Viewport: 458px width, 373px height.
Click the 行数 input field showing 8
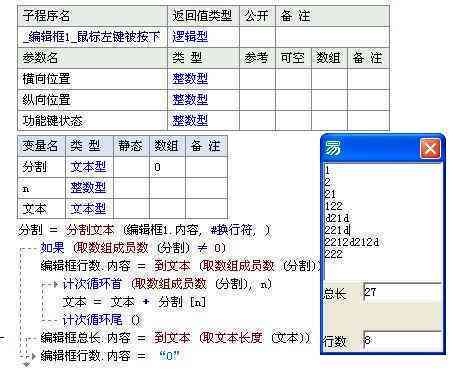click(x=402, y=341)
